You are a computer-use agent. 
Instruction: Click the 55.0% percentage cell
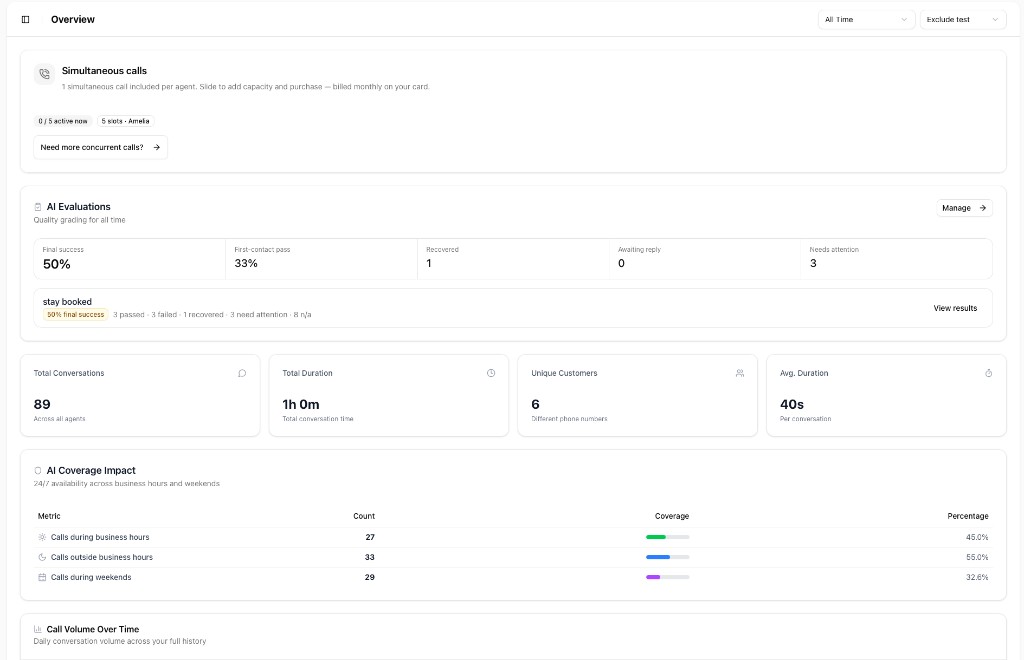pos(977,558)
